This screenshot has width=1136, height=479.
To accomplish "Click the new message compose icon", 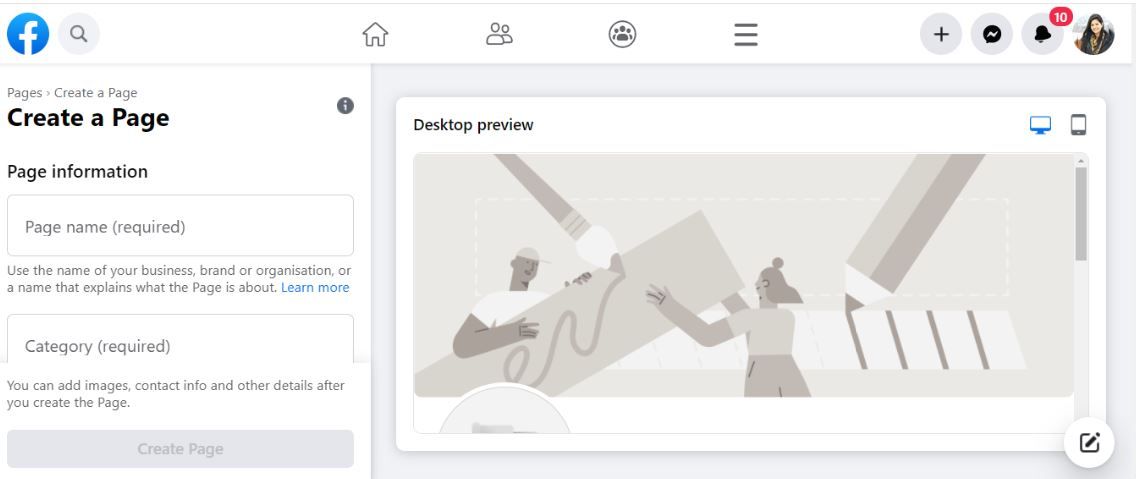I will click(x=1091, y=441).
